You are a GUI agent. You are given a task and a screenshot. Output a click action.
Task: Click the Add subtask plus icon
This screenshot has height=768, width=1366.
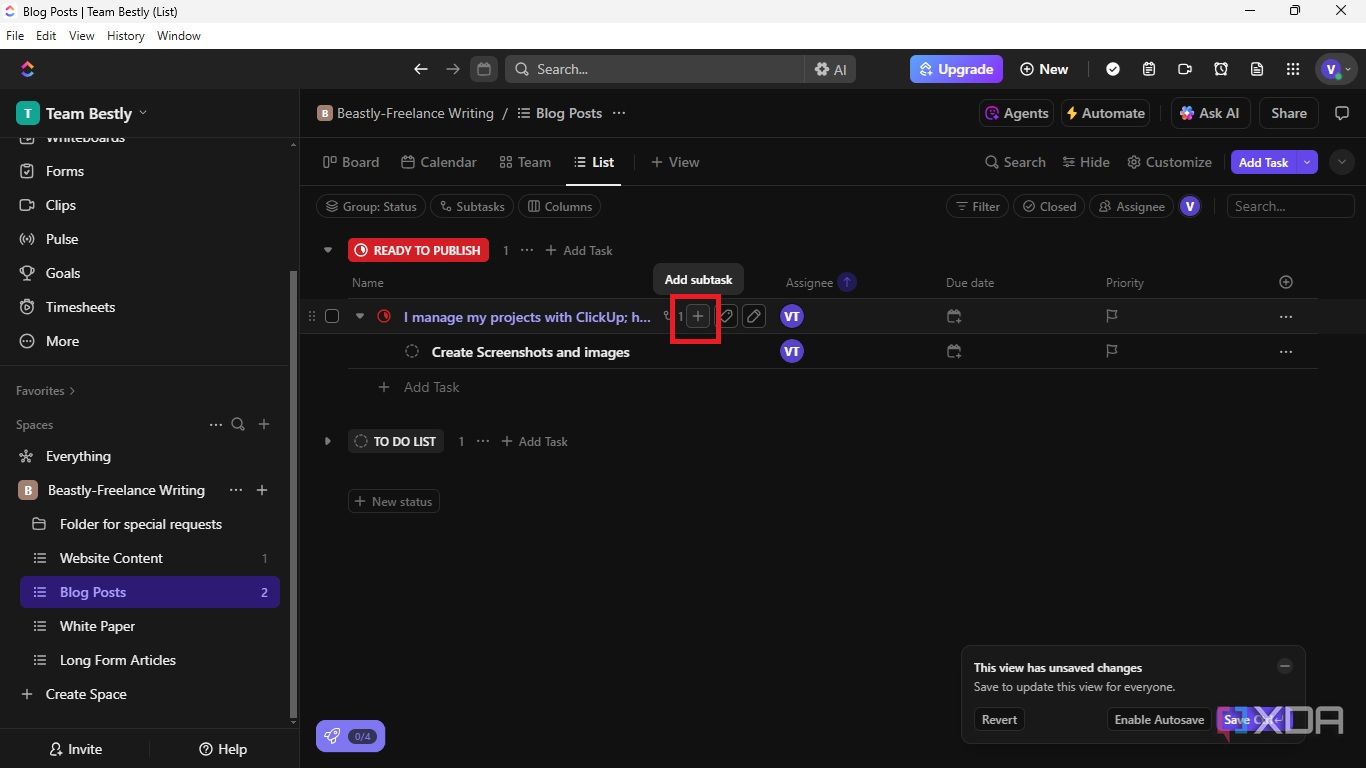point(698,316)
